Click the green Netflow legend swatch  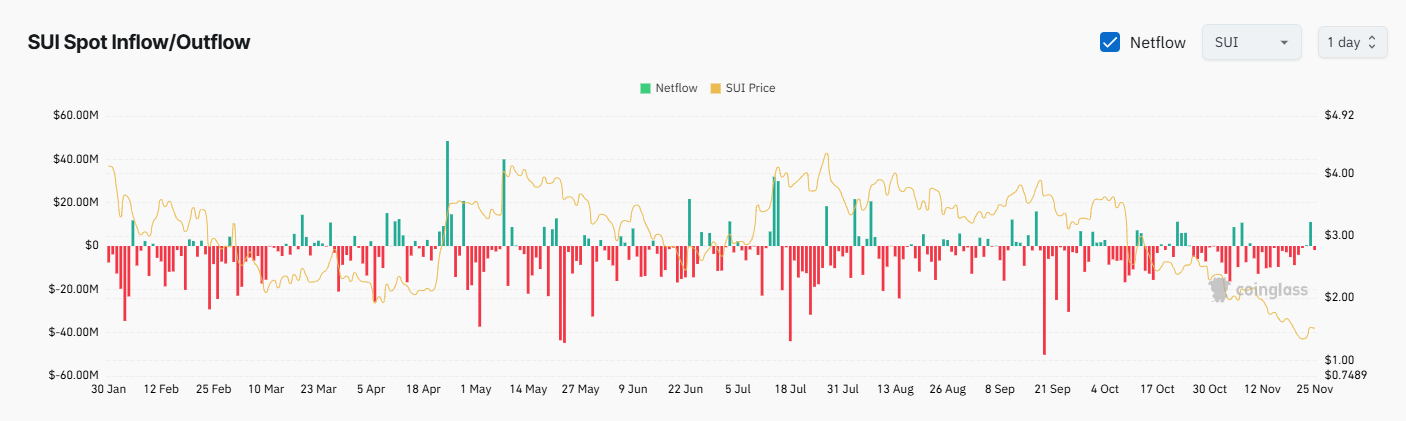pyautogui.click(x=645, y=88)
